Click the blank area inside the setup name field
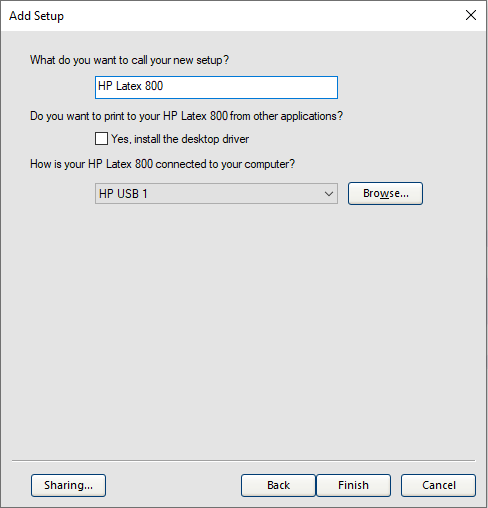 click(250, 87)
